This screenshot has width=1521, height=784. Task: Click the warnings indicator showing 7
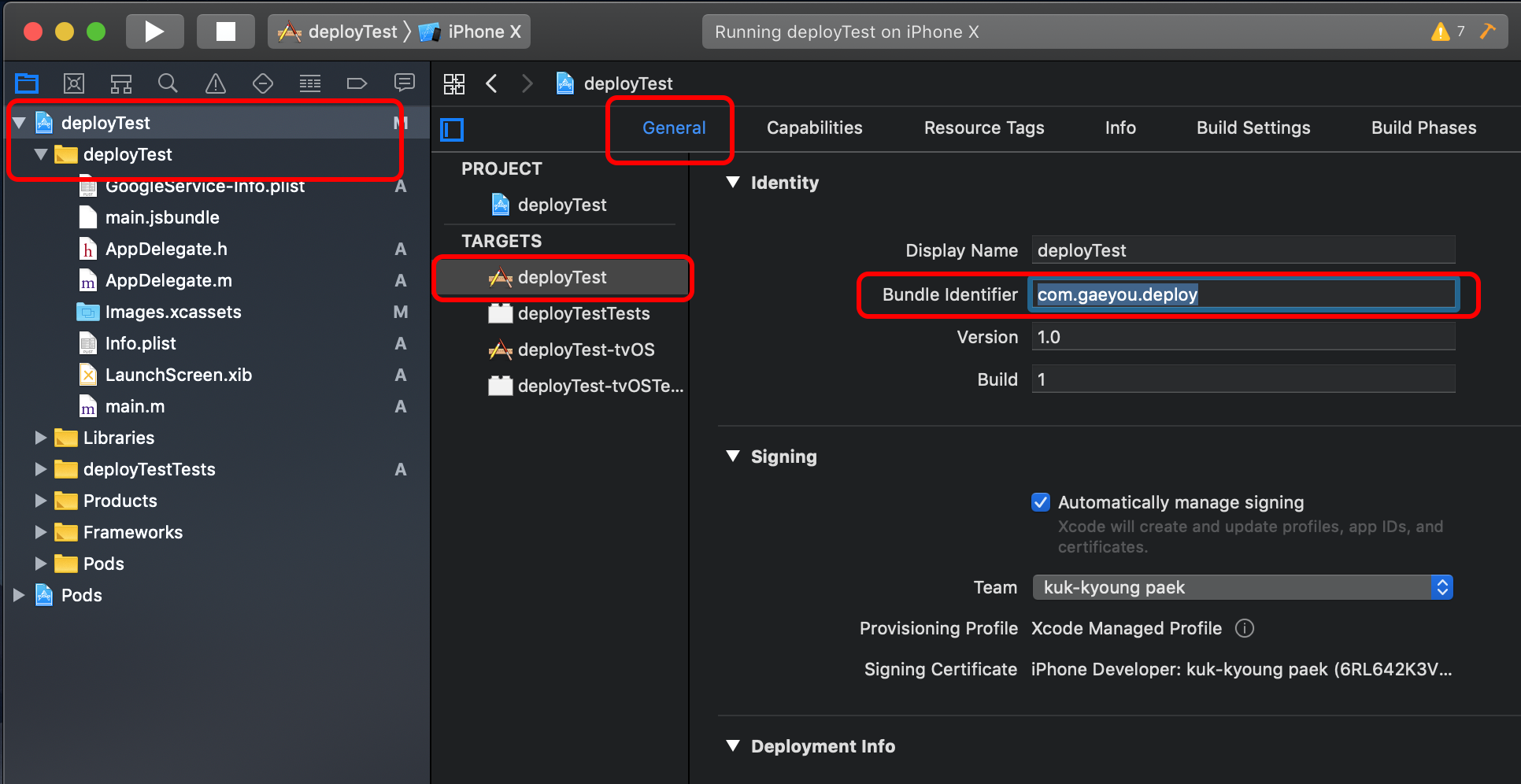1447,31
